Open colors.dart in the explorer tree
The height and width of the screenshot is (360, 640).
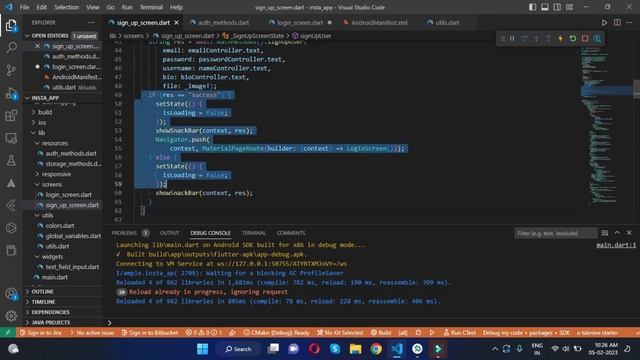[60, 225]
